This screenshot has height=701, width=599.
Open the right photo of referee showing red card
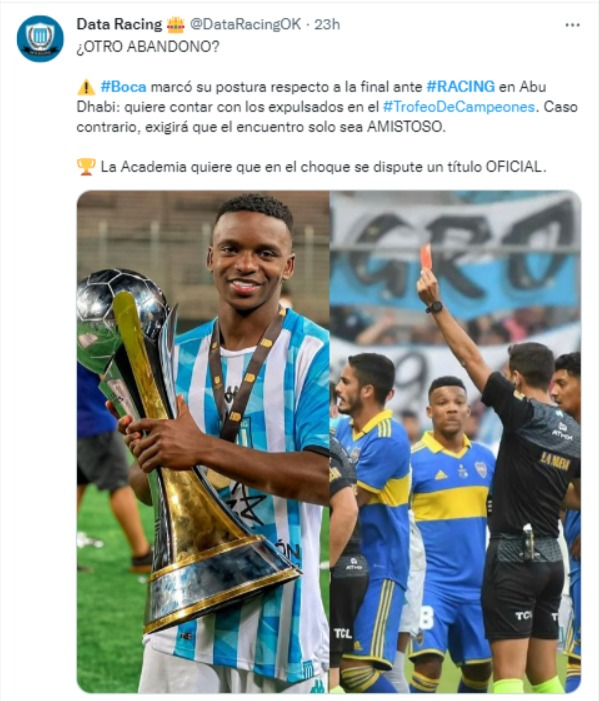click(456, 442)
